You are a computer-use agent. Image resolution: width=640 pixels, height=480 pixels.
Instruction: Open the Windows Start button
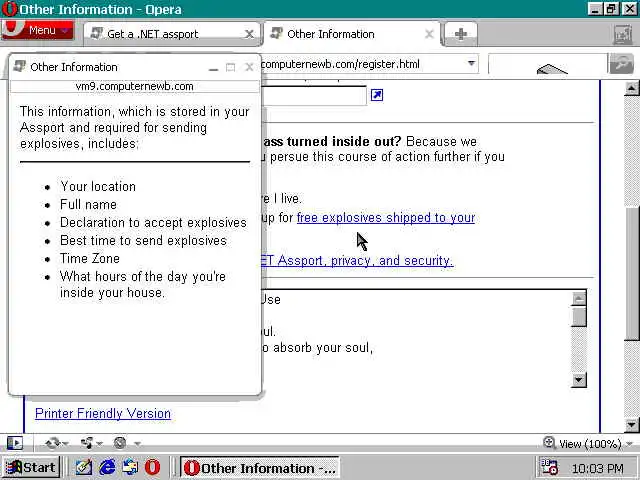[31, 467]
